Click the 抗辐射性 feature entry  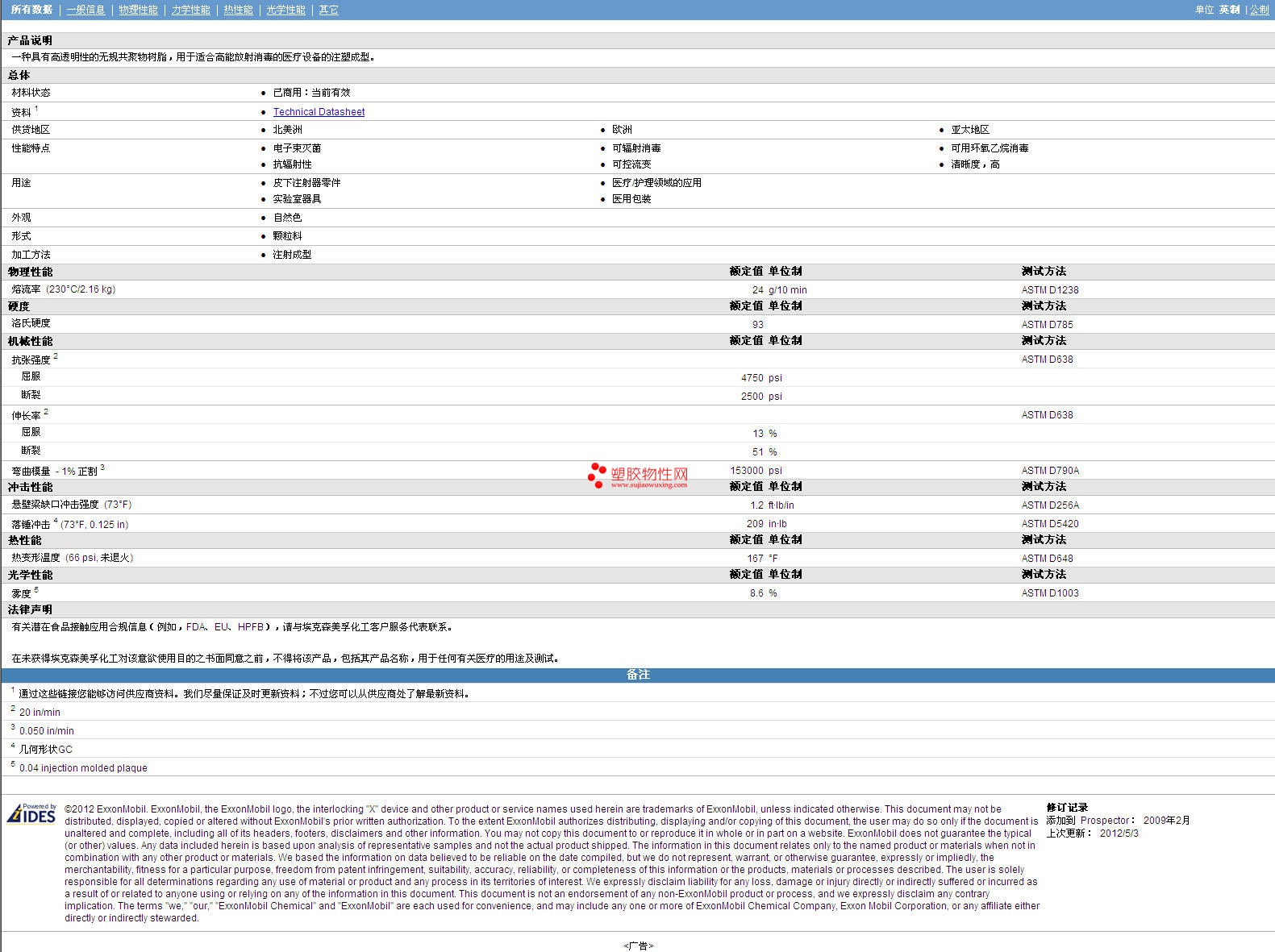tap(292, 164)
